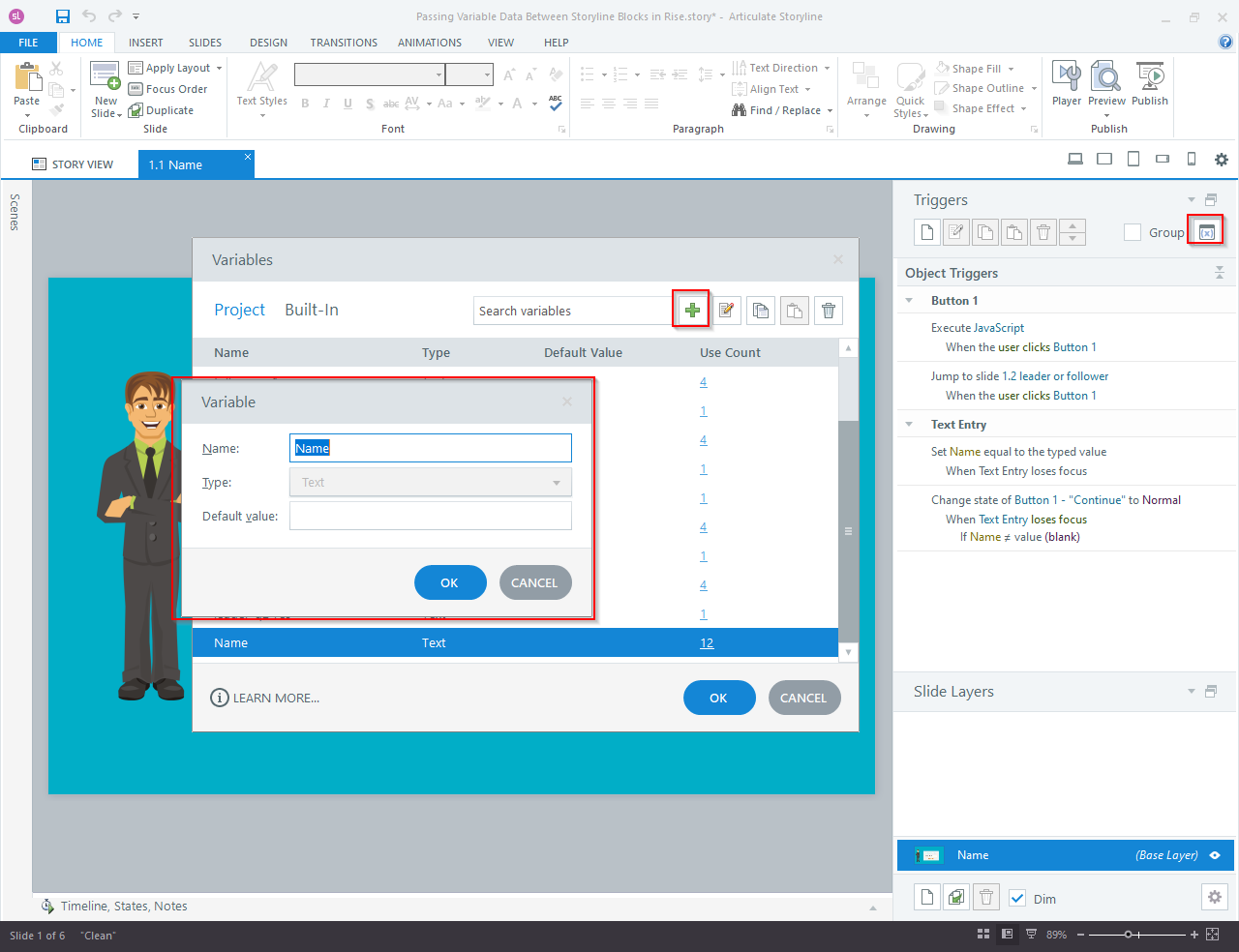The image size is (1239, 952).
Task: Click Edit trigger icon in Triggers panel
Action: [956, 232]
